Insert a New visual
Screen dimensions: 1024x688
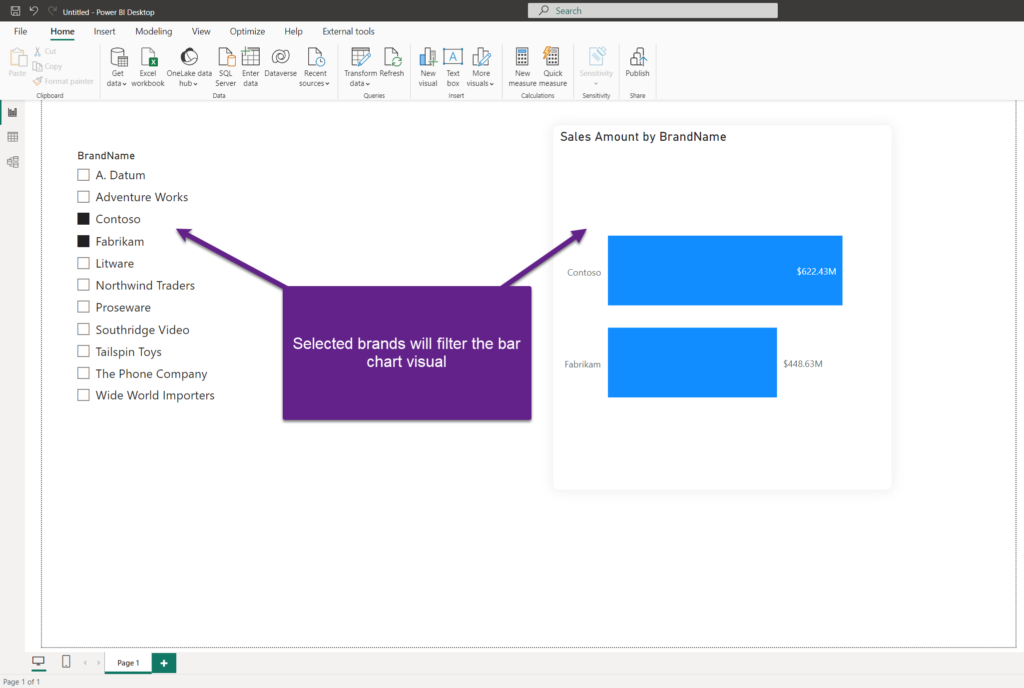(428, 67)
